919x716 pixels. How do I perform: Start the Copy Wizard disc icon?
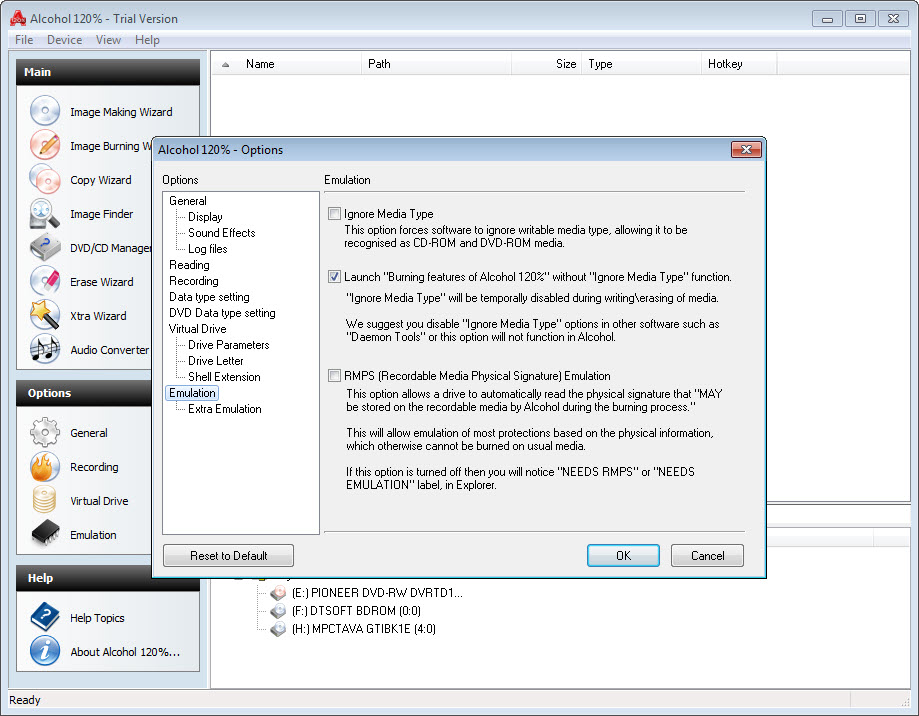pos(45,179)
